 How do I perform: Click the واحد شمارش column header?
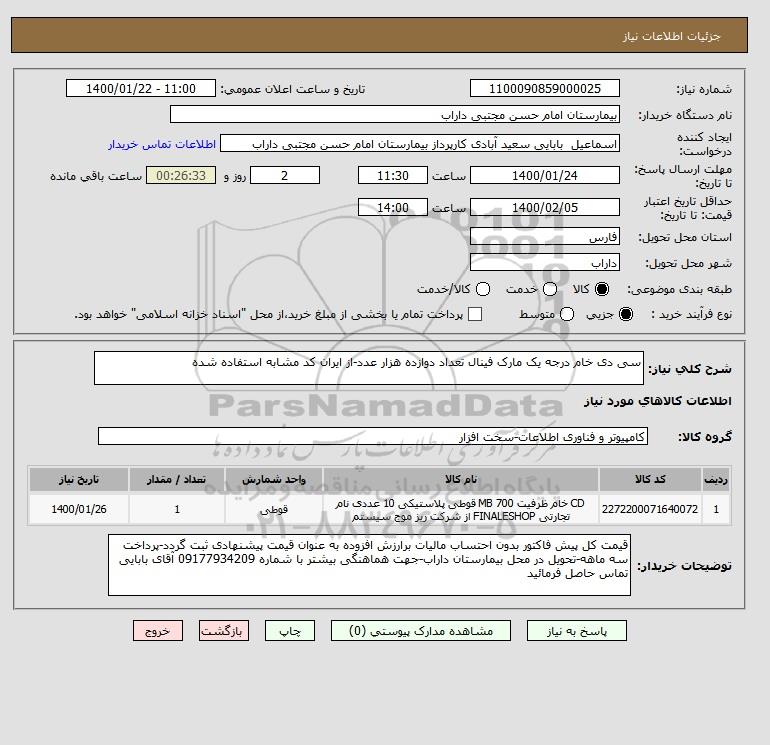click(274, 479)
